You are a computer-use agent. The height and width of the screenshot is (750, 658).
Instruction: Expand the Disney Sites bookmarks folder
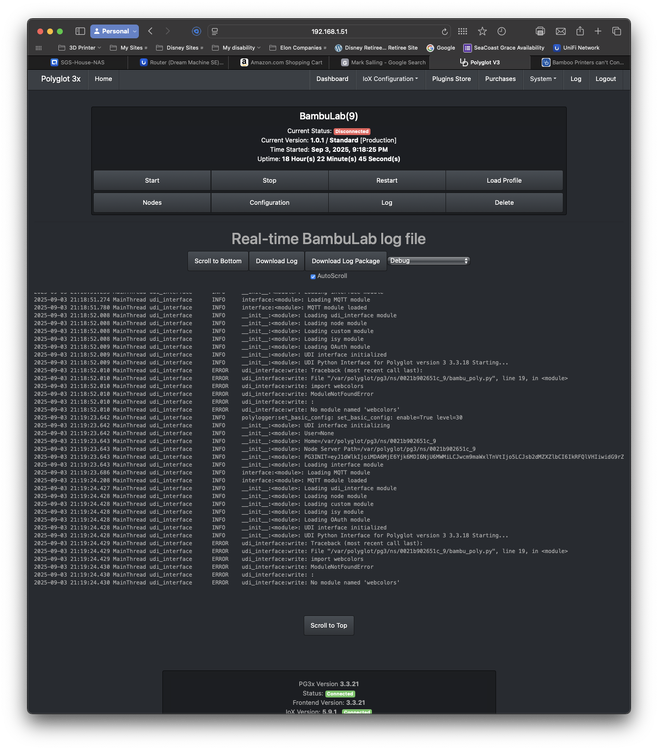[x=179, y=48]
